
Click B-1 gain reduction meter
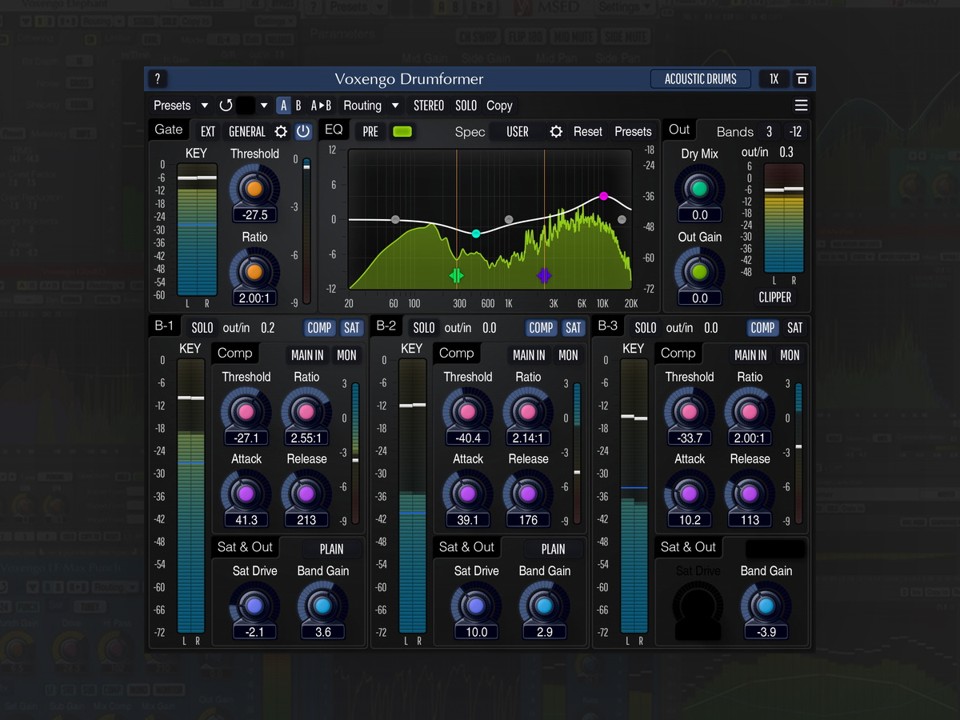(x=355, y=453)
